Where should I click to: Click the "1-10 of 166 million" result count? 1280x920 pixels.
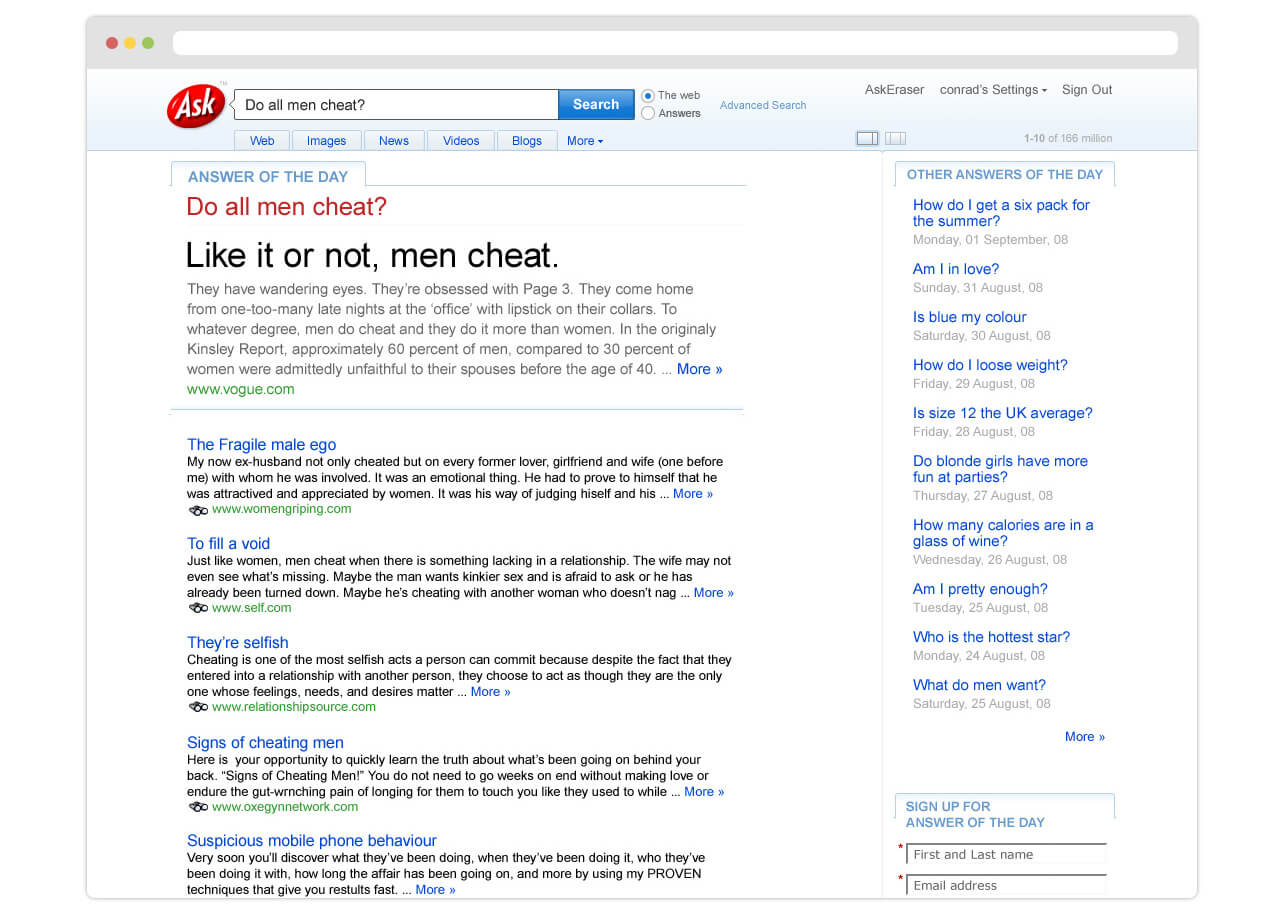pos(1068,139)
